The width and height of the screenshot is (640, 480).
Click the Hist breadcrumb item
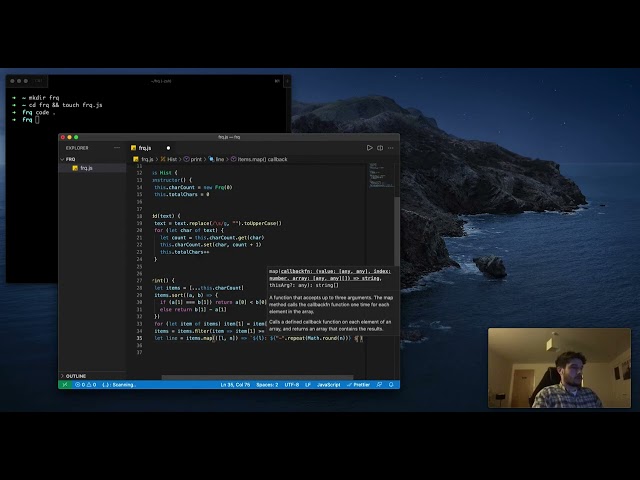pyautogui.click(x=171, y=159)
